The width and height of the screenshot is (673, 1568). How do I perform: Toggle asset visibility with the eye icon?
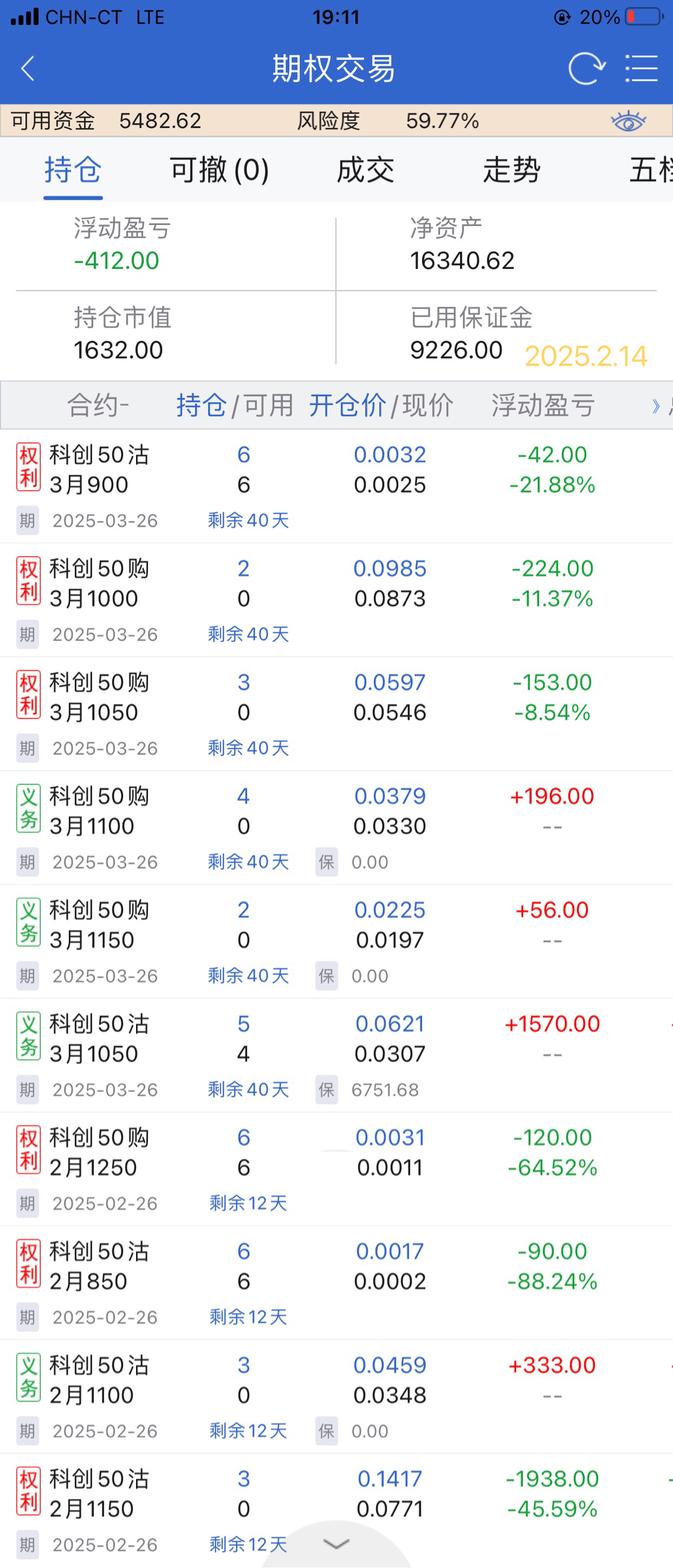628,121
